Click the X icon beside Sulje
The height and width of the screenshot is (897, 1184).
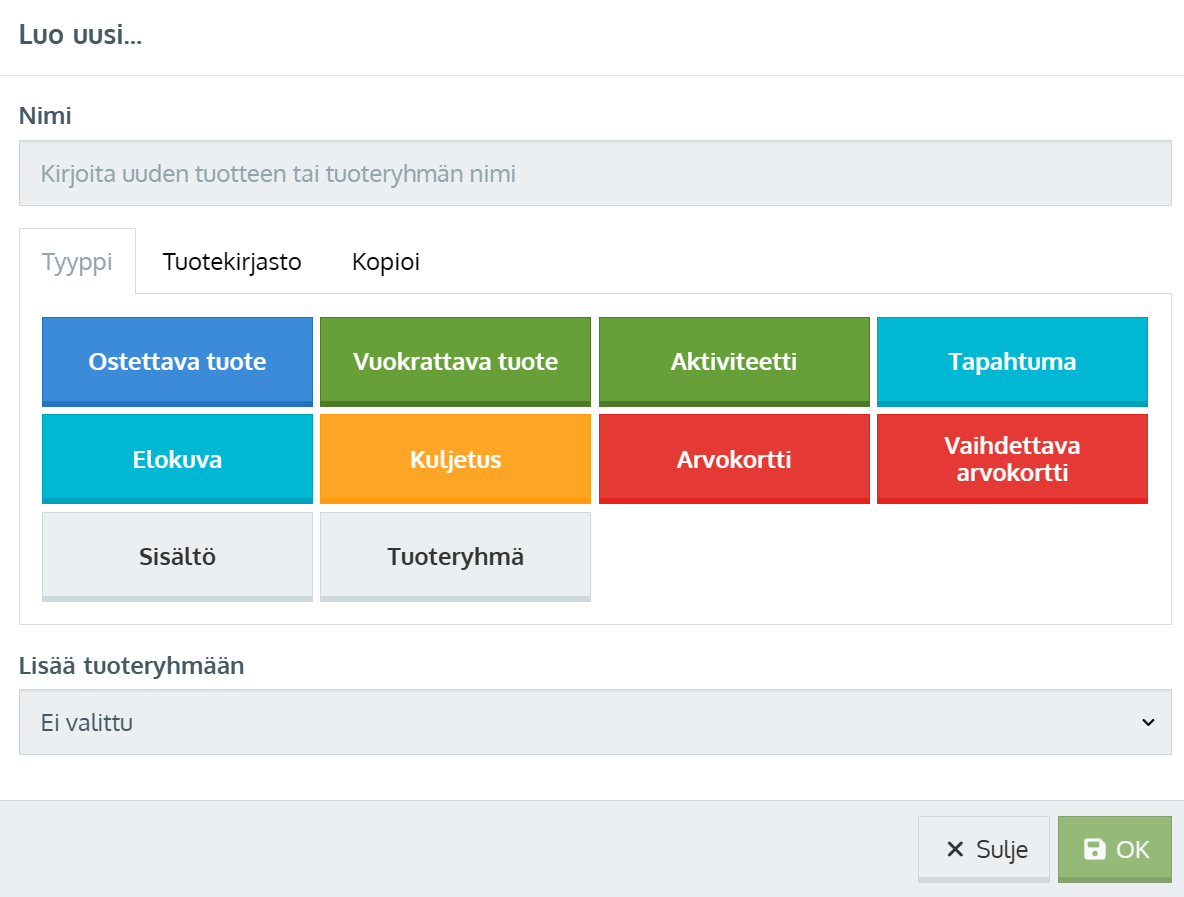click(x=955, y=850)
